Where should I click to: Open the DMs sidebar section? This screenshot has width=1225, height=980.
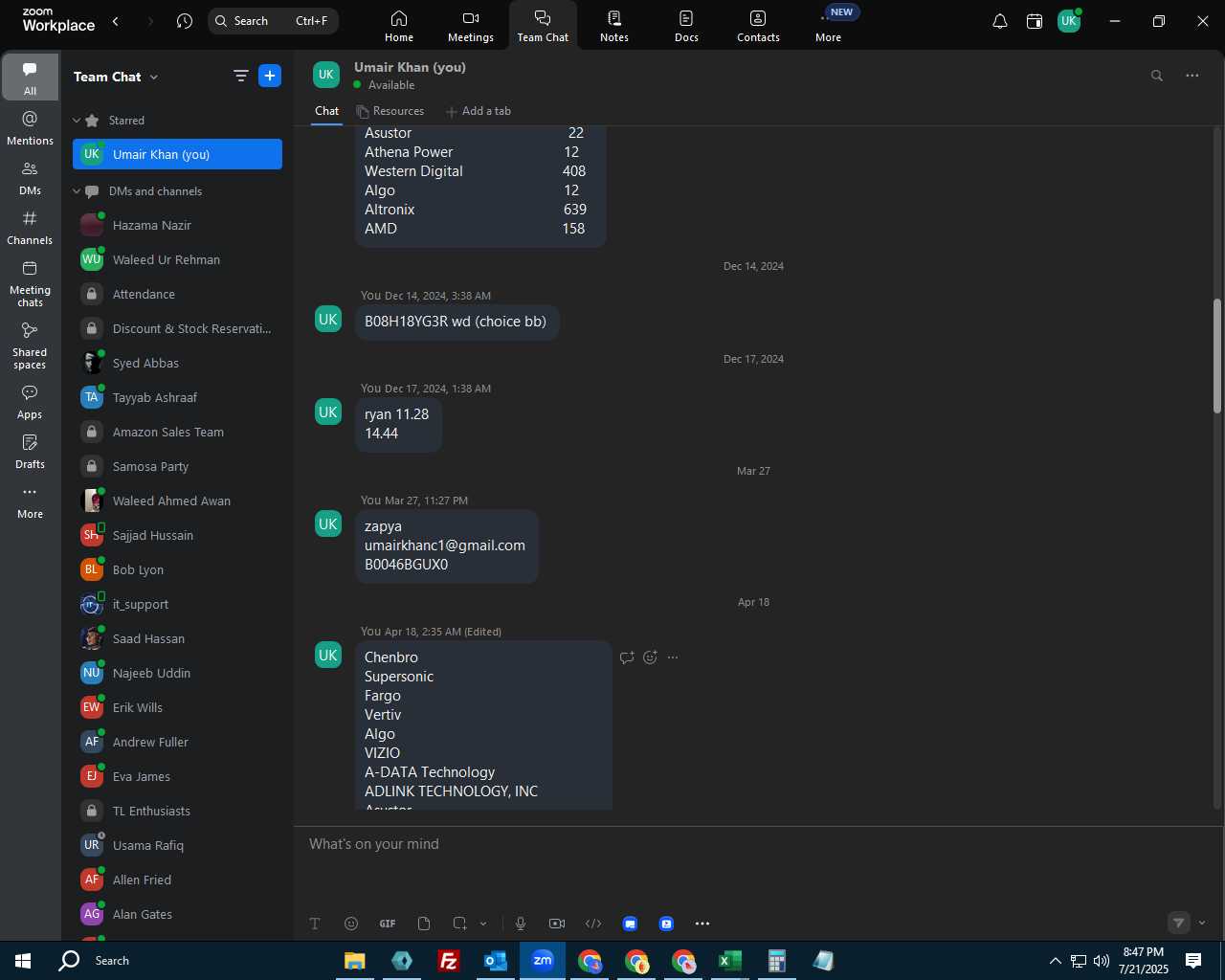[30, 178]
